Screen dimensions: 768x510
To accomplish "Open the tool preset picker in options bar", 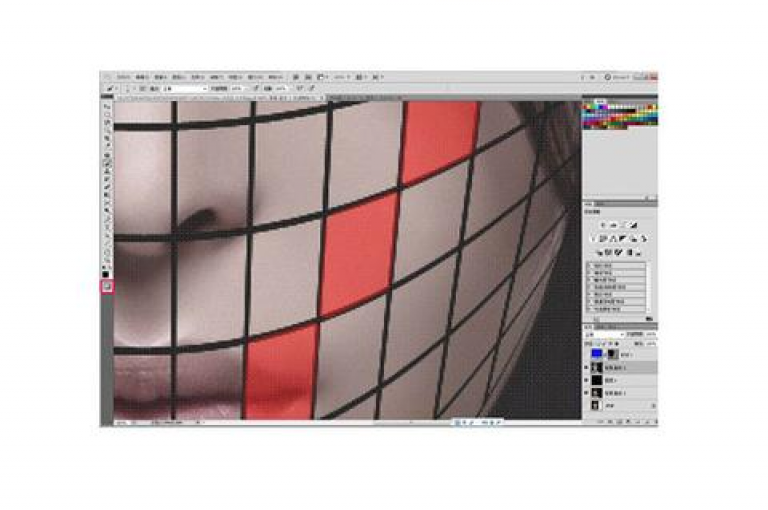I will (x=111, y=88).
